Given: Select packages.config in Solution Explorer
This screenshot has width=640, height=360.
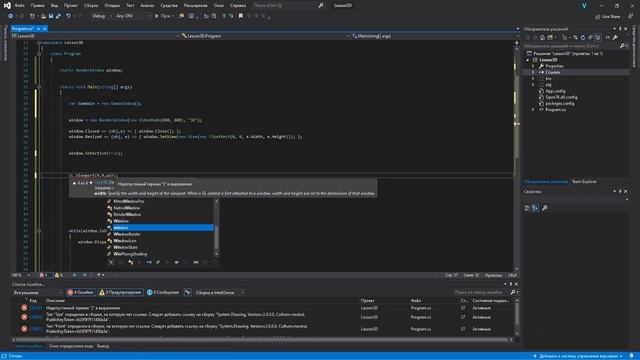Looking at the screenshot, I should (560, 104).
